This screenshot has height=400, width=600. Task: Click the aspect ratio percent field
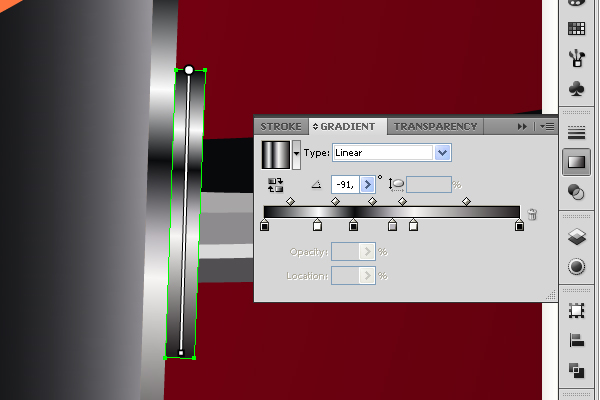pyautogui.click(x=429, y=185)
